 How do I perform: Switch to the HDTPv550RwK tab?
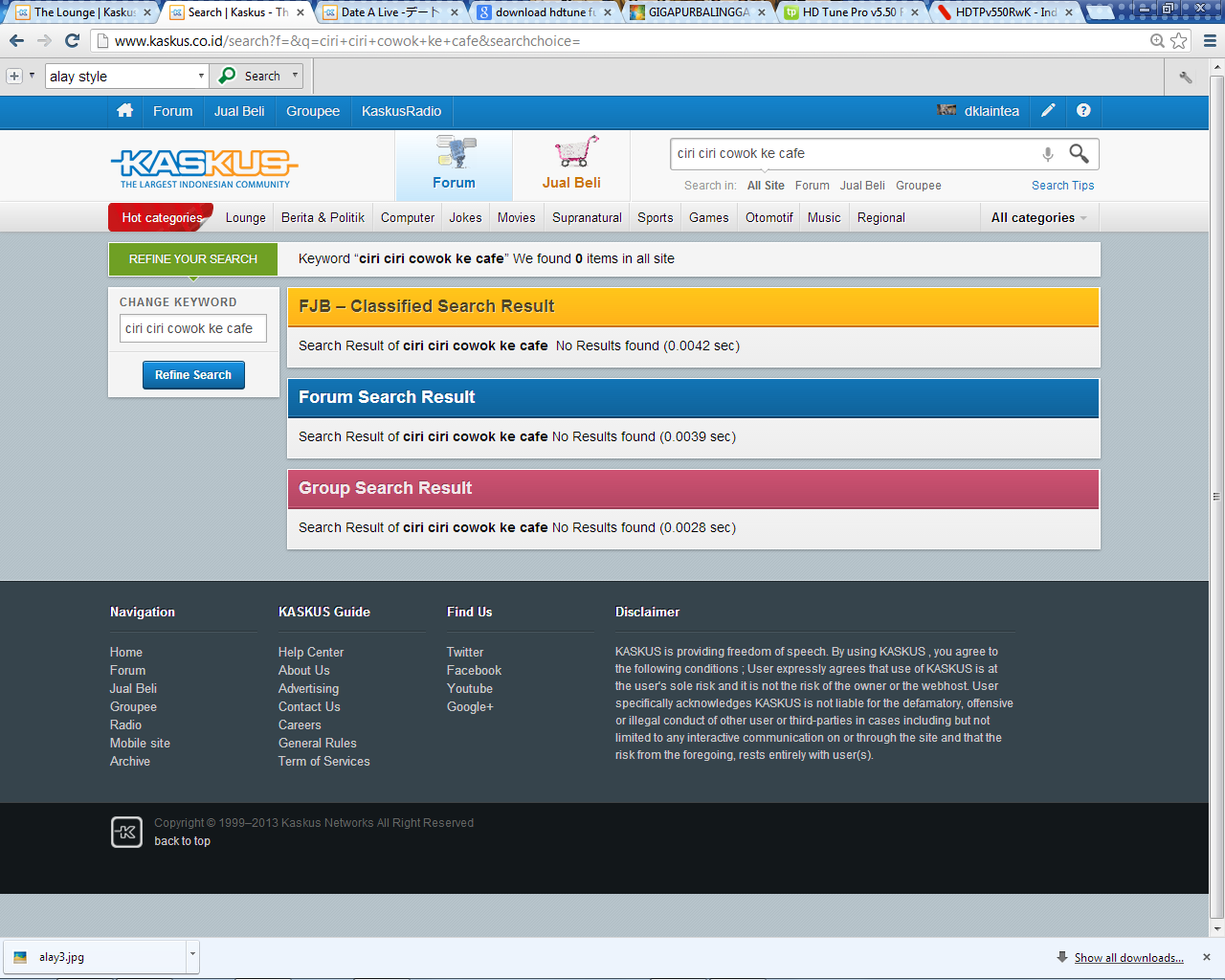click(x=1004, y=12)
